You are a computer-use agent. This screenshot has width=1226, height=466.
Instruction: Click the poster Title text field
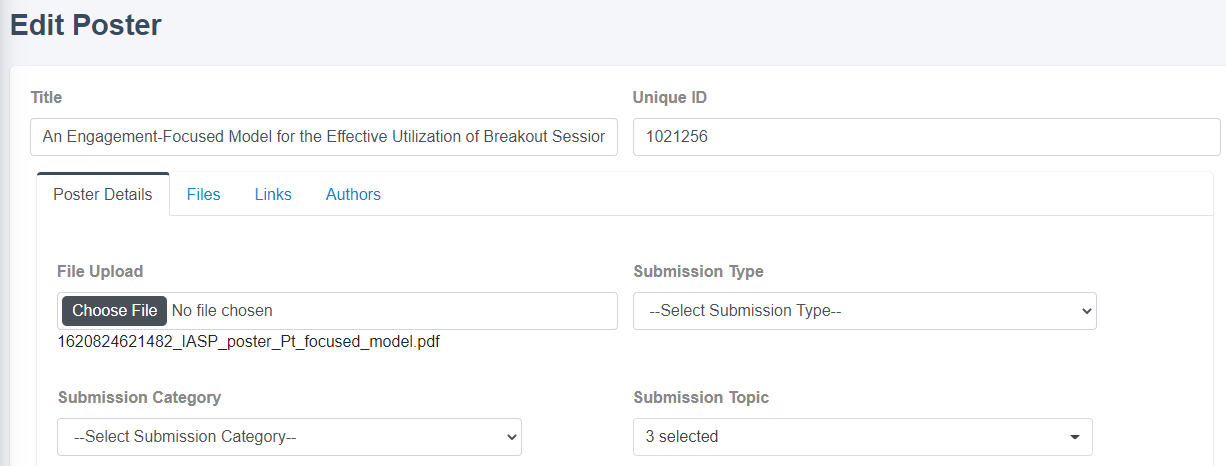pyautogui.click(x=324, y=137)
